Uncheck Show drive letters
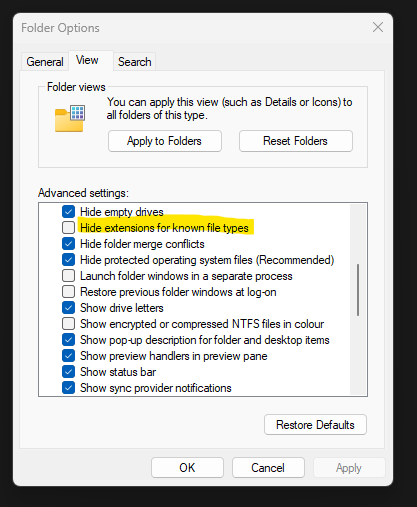Viewport: 417px width, 507px height. click(68, 308)
